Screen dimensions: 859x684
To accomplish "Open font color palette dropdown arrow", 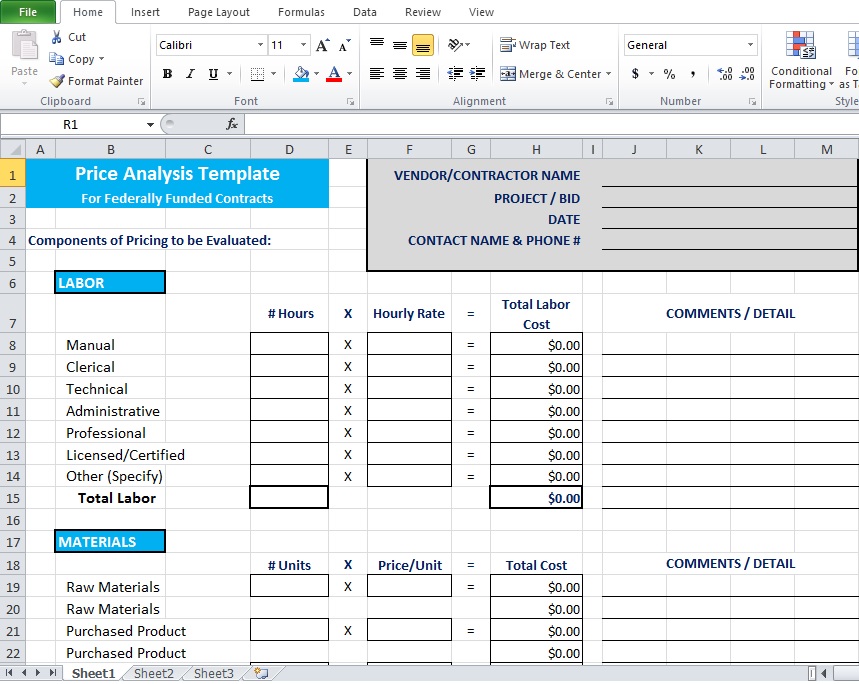I will coord(350,73).
